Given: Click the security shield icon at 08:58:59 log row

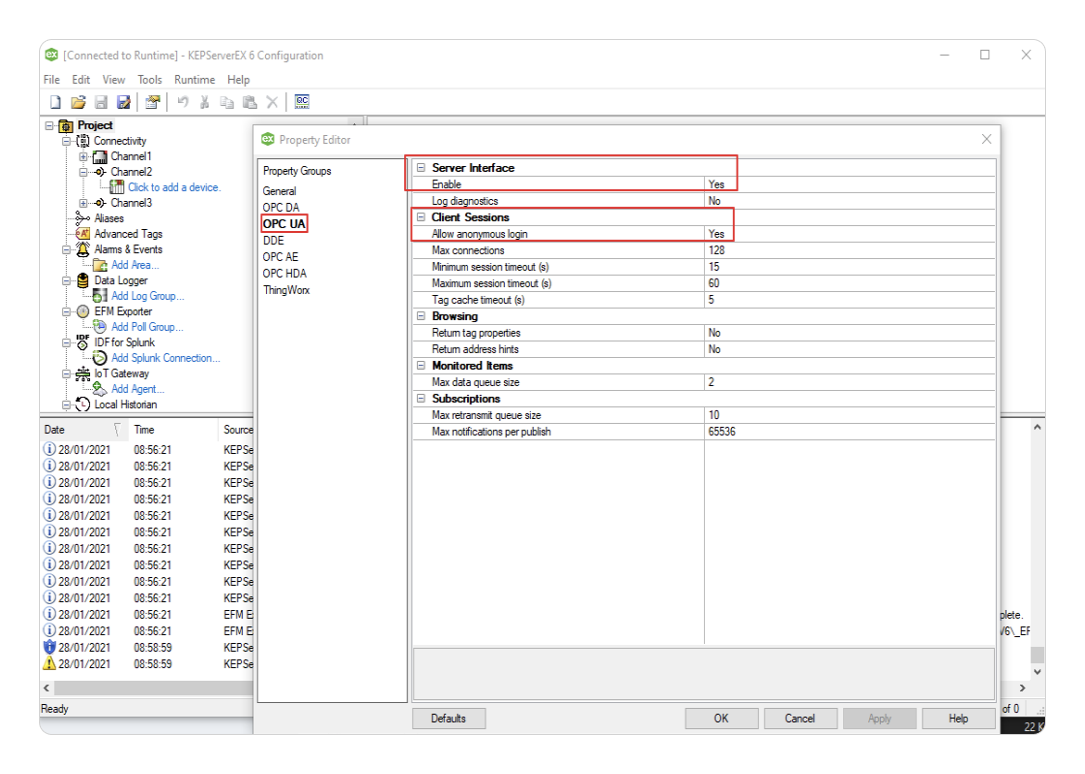Looking at the screenshot, I should 50,647.
